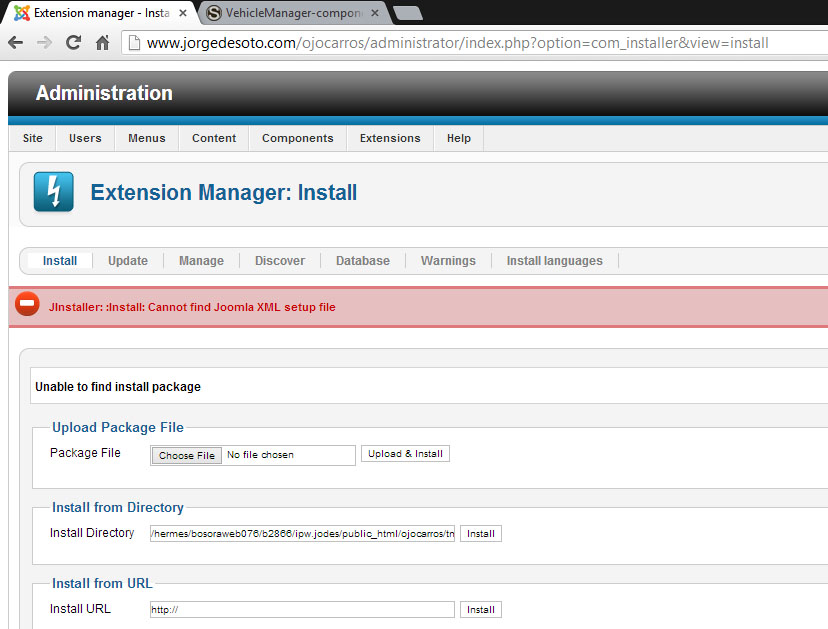Open the Site menu
828x629 pixels.
point(33,138)
